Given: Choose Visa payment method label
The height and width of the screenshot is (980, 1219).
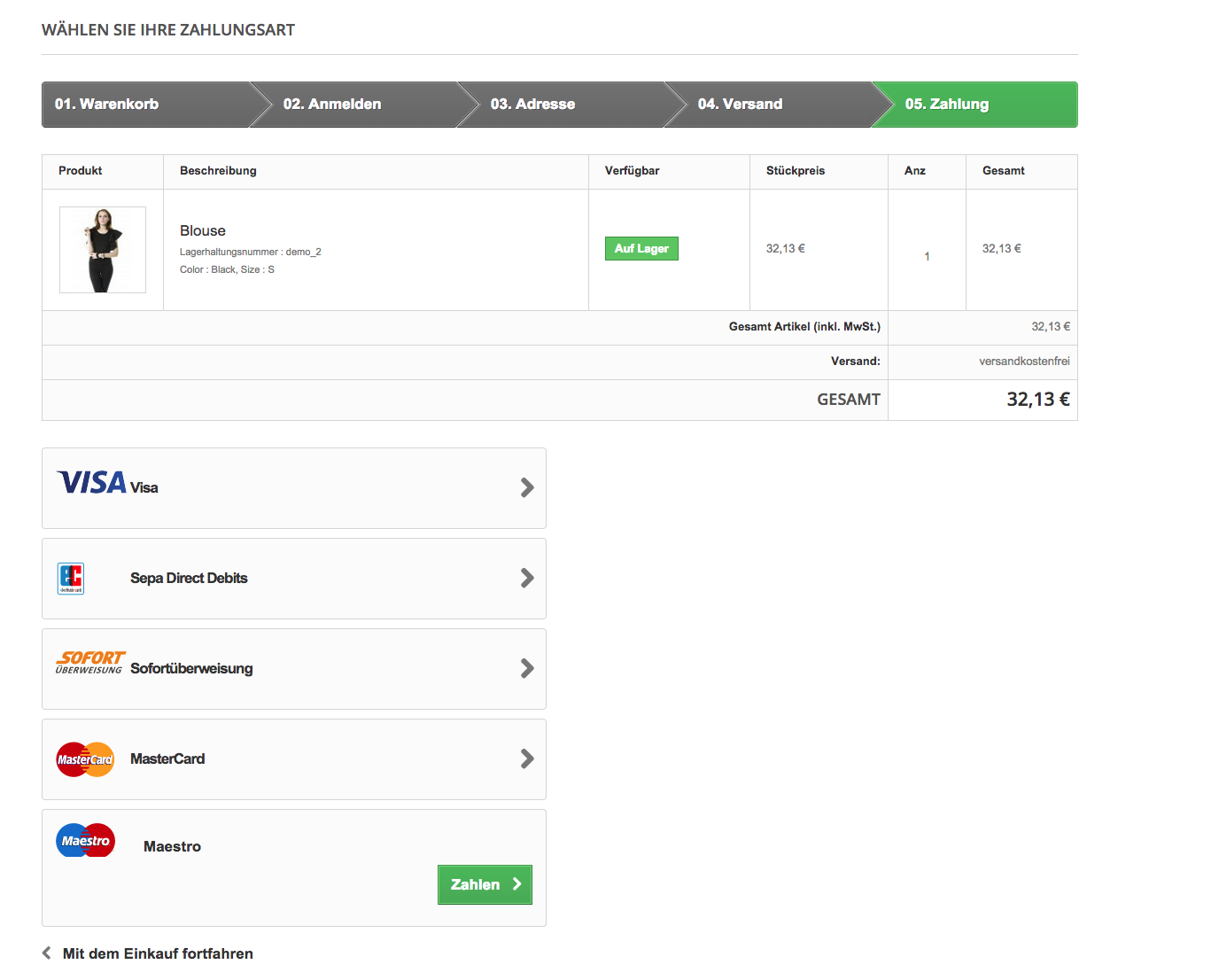Looking at the screenshot, I should pyautogui.click(x=144, y=487).
